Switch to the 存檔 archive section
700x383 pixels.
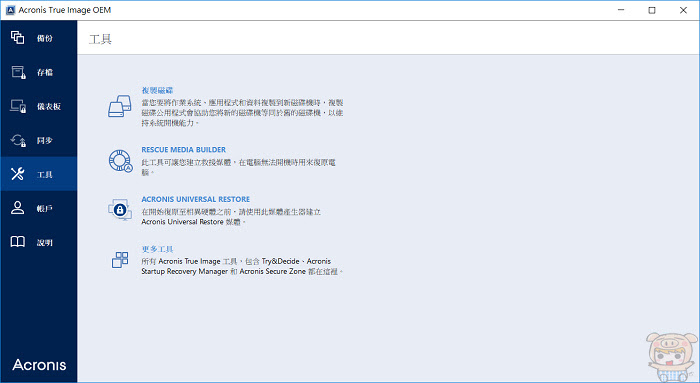click(x=45, y=72)
